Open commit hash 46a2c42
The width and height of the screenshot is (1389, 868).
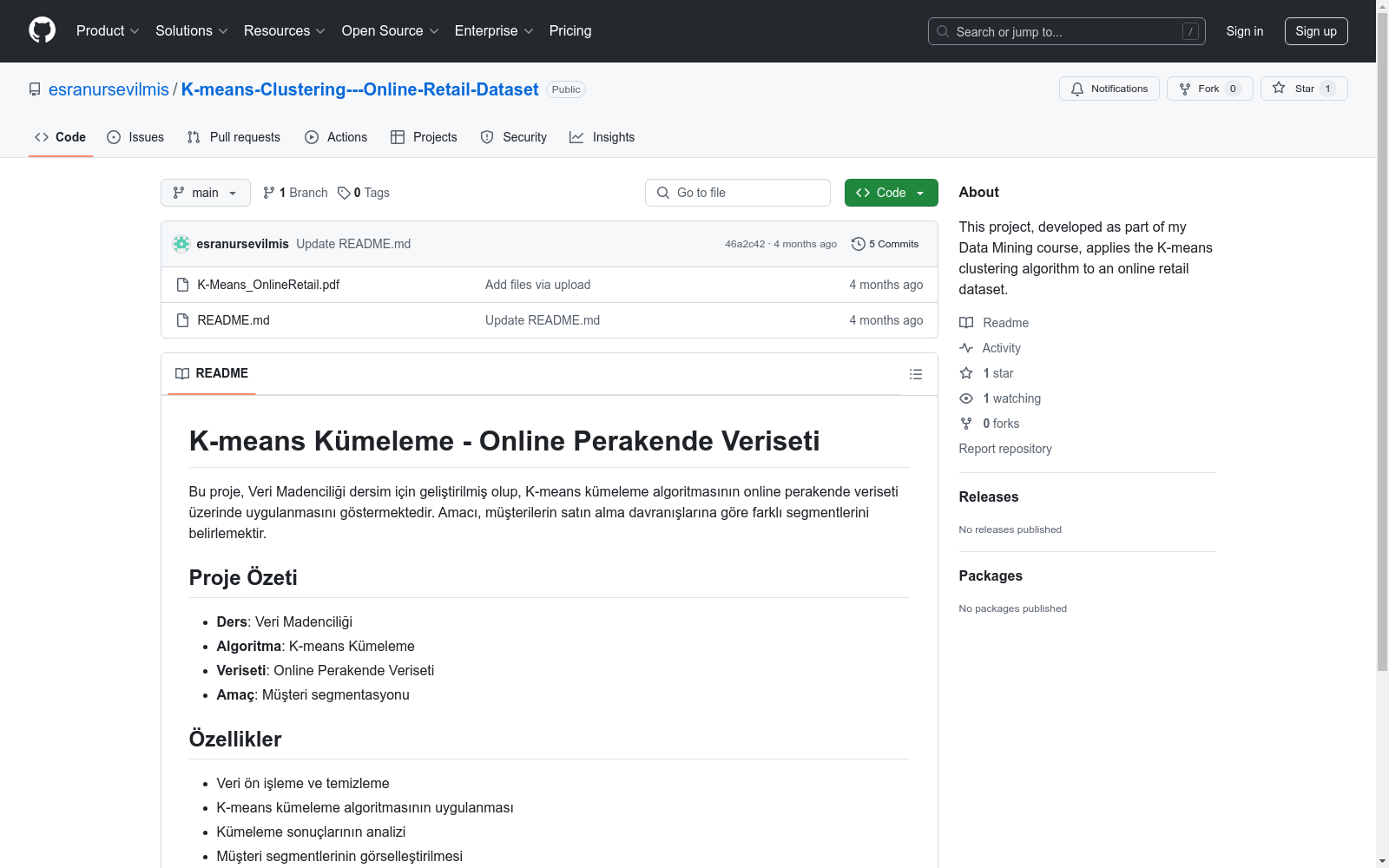click(x=745, y=244)
